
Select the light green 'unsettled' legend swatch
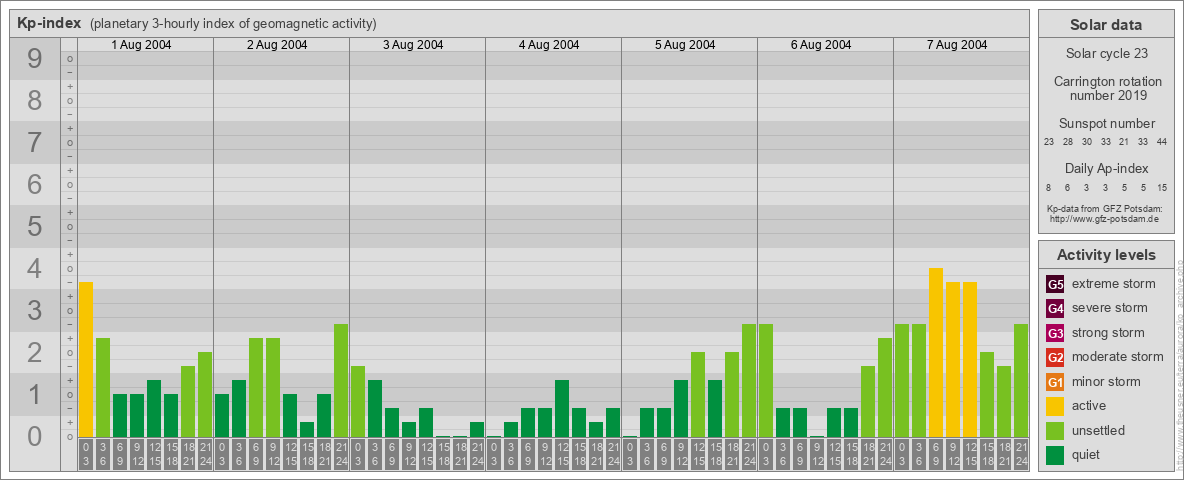(x=1055, y=430)
